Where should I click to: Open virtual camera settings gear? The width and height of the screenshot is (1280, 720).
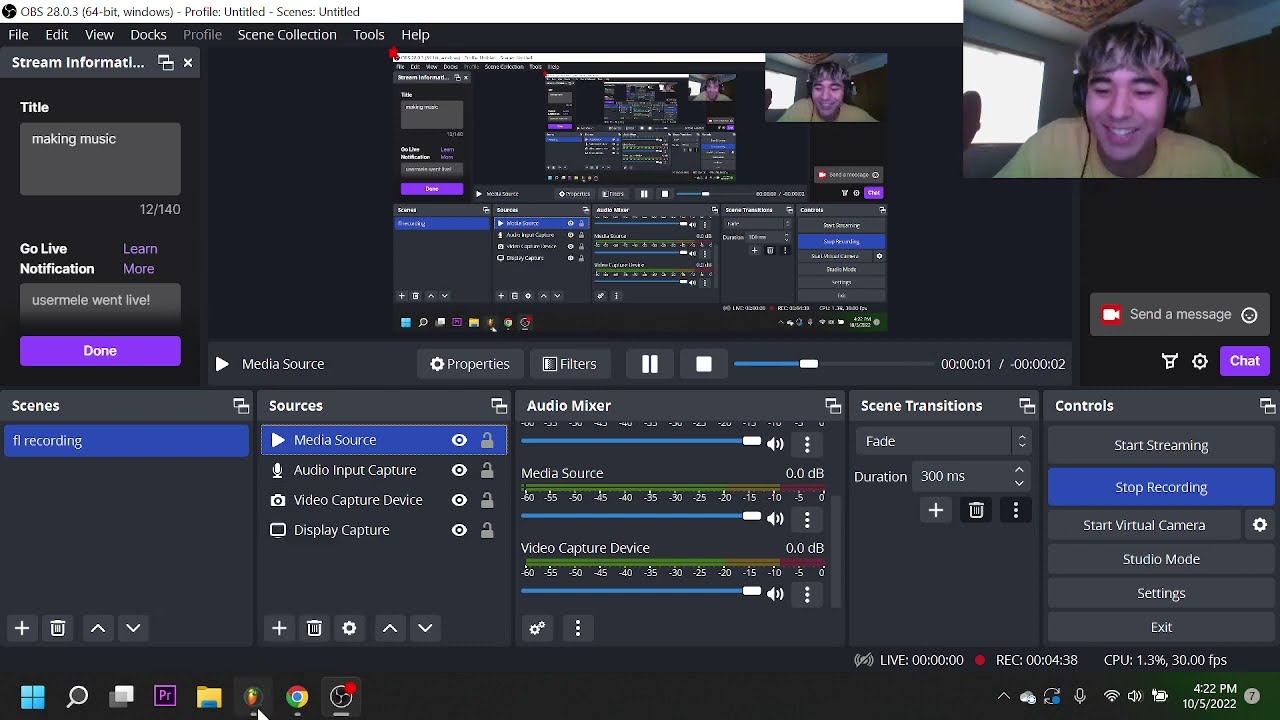pyautogui.click(x=1260, y=525)
